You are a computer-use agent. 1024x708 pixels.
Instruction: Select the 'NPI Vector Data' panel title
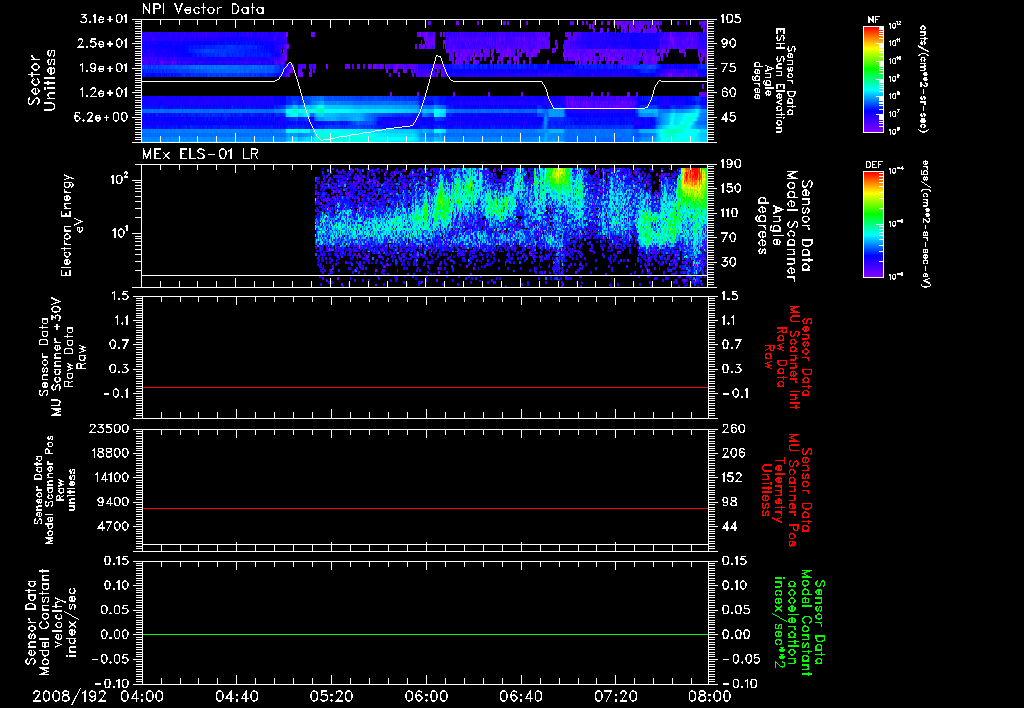pos(203,9)
